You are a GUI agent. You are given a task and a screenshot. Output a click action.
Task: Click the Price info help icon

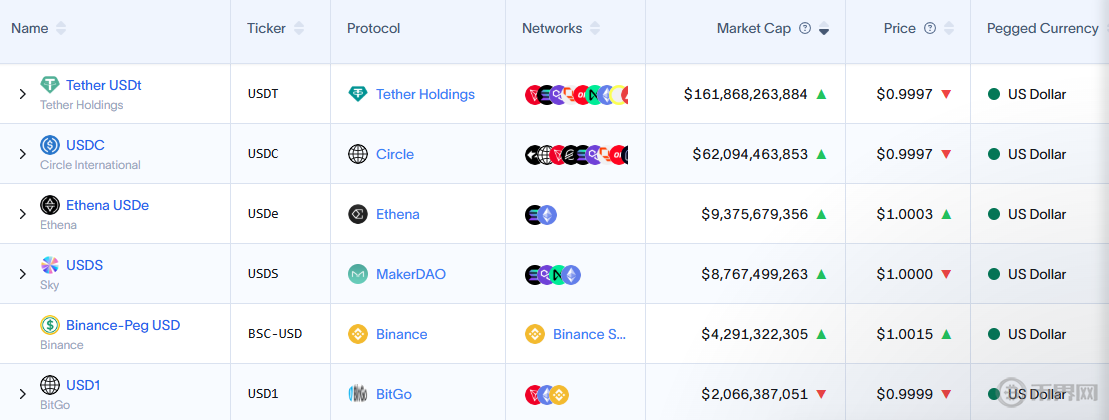click(930, 29)
